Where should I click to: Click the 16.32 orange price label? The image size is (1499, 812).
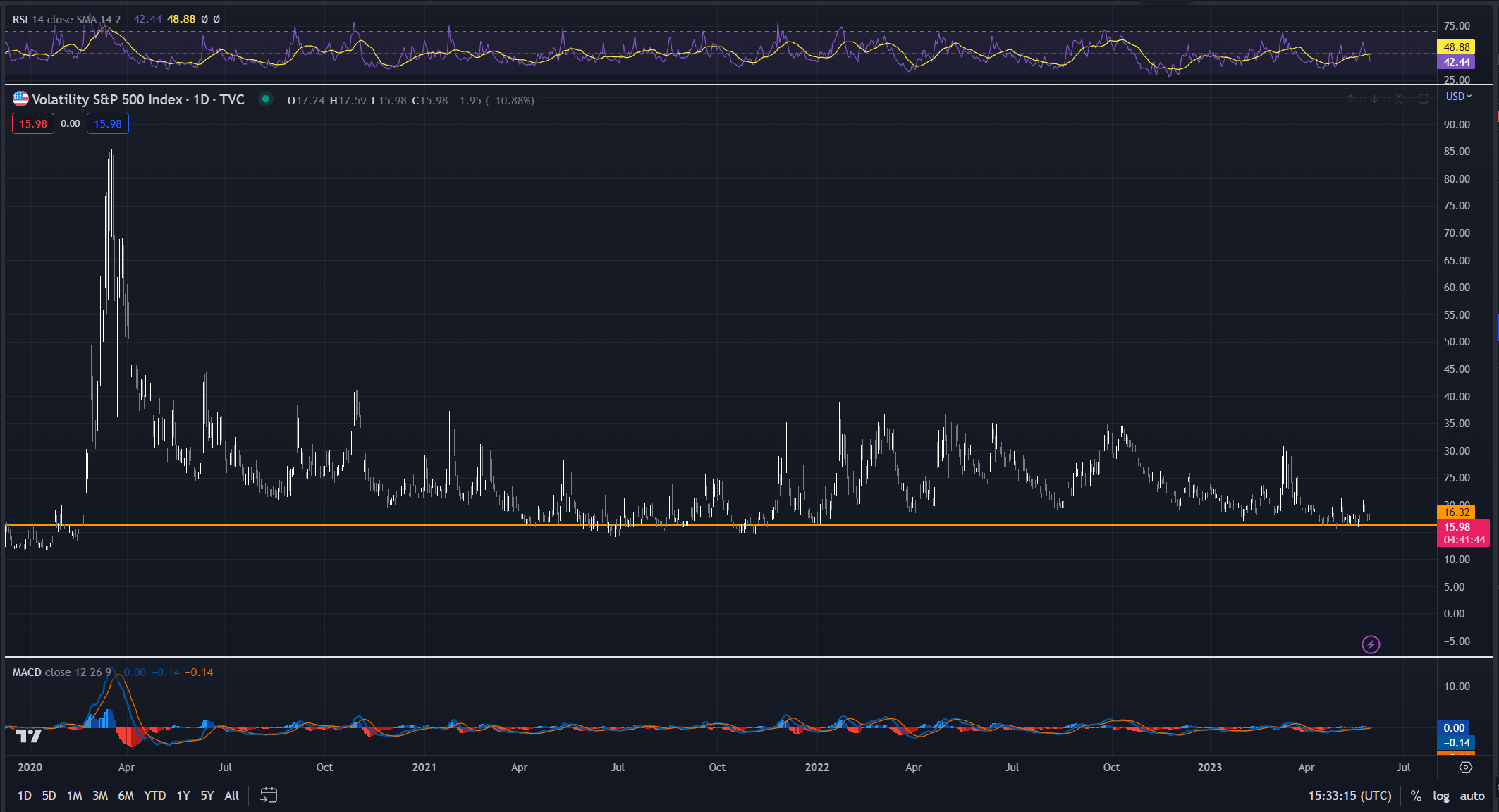coord(1457,512)
